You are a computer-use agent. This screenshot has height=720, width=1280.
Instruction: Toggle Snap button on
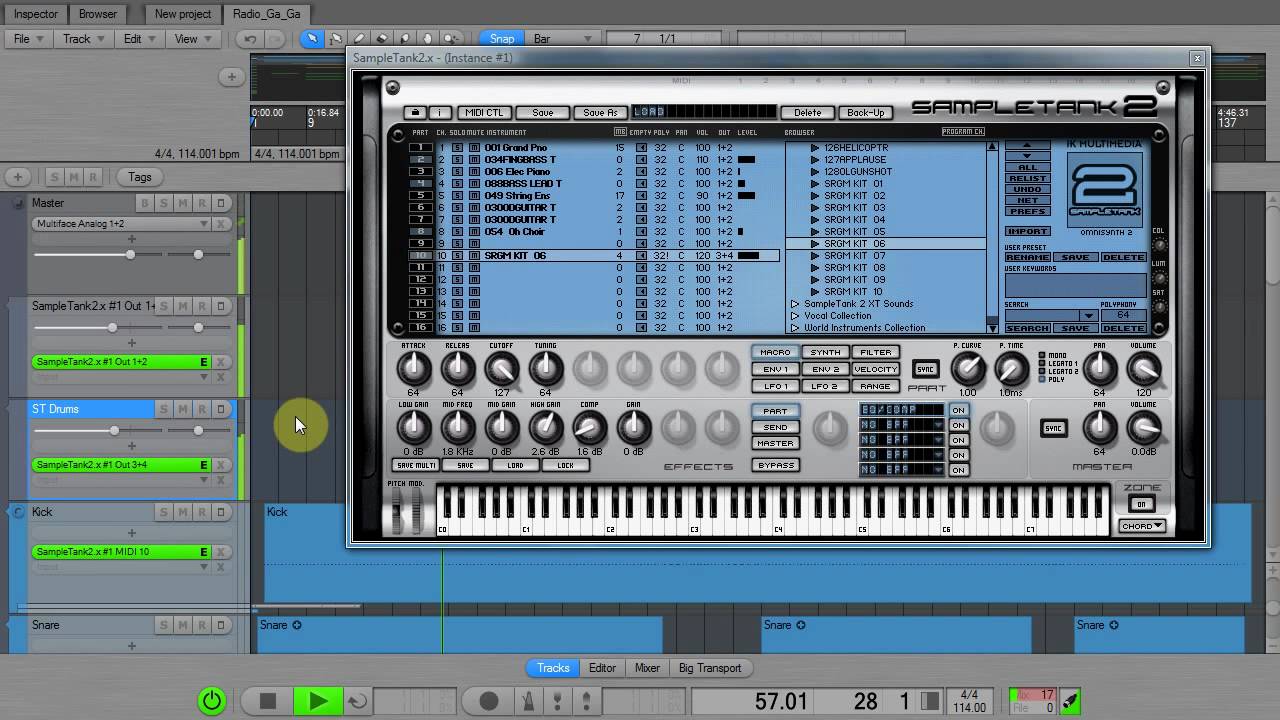coord(502,39)
